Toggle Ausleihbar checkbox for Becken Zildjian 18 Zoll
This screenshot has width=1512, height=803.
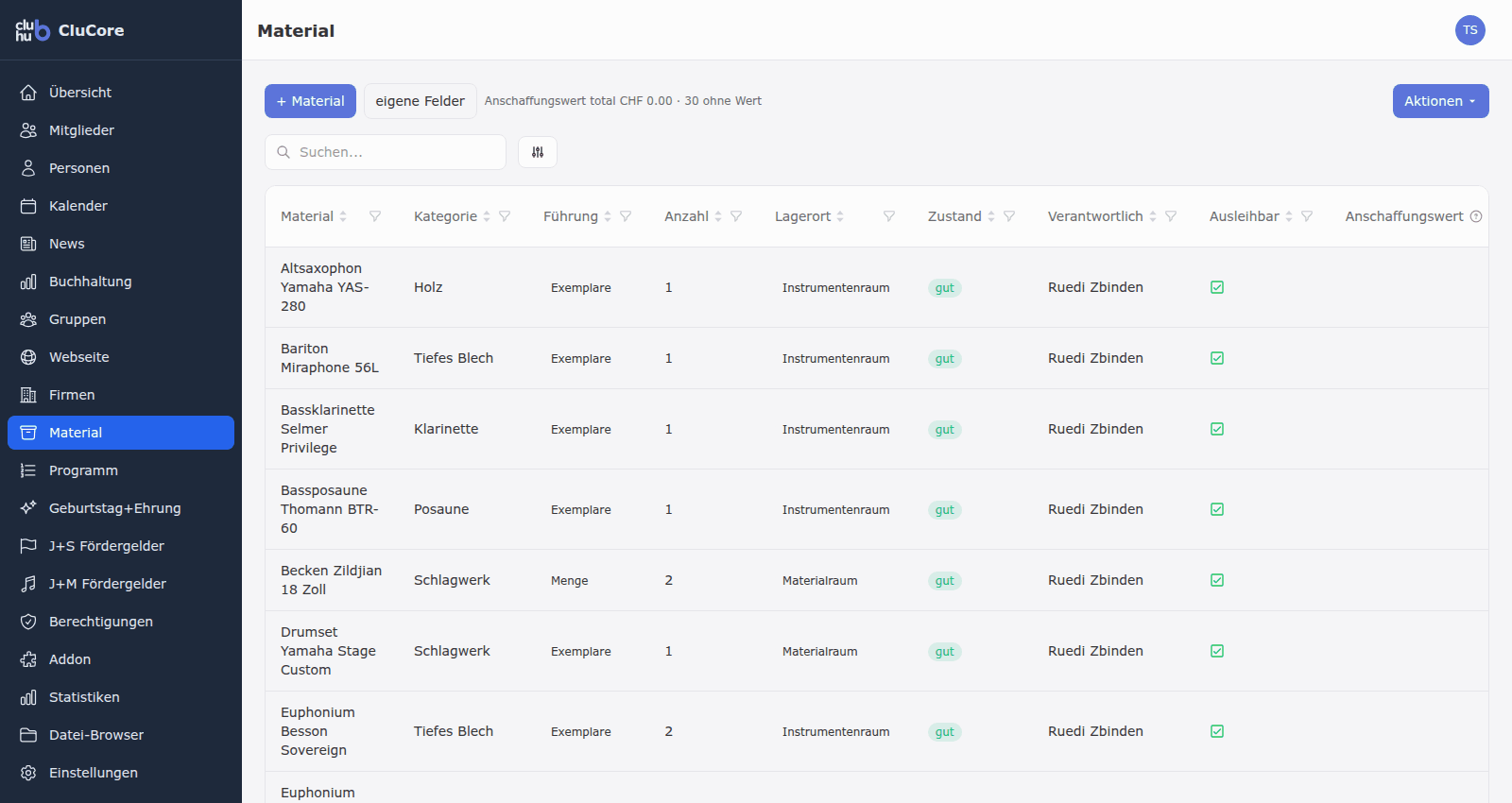[x=1217, y=580]
